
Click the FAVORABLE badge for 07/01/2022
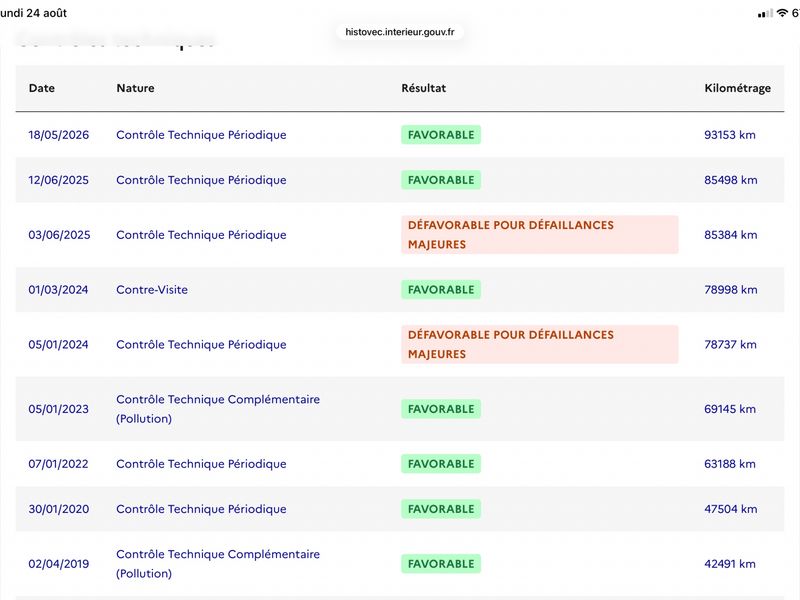pos(441,464)
